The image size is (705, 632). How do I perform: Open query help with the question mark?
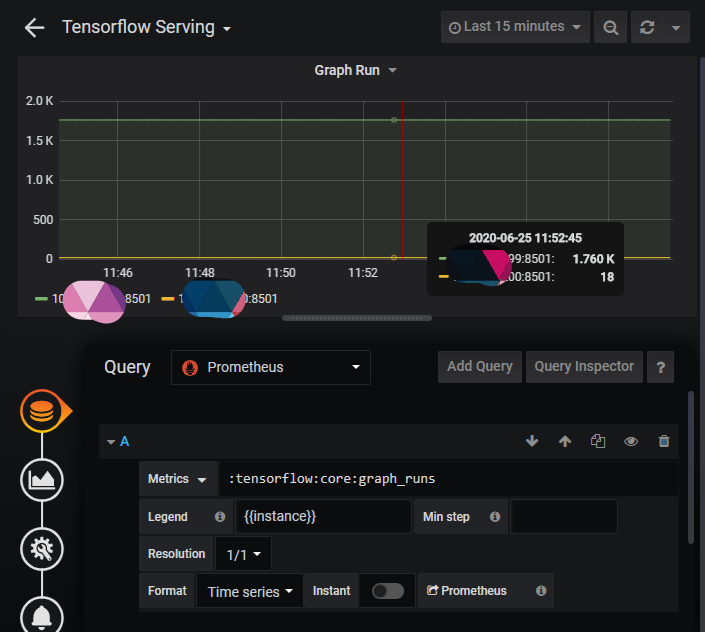[x=660, y=367]
